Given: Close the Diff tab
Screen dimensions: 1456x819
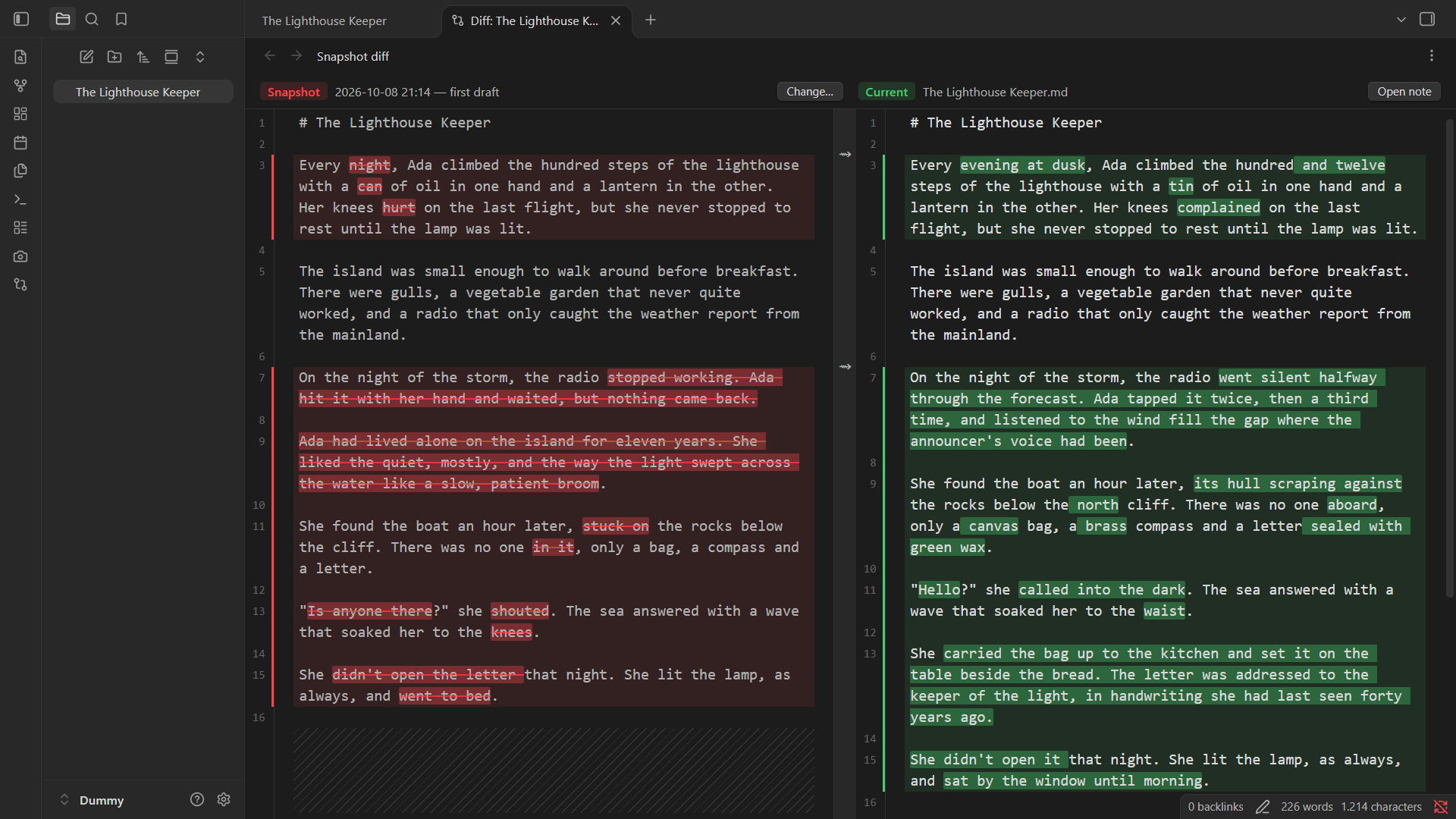Looking at the screenshot, I should (x=616, y=20).
